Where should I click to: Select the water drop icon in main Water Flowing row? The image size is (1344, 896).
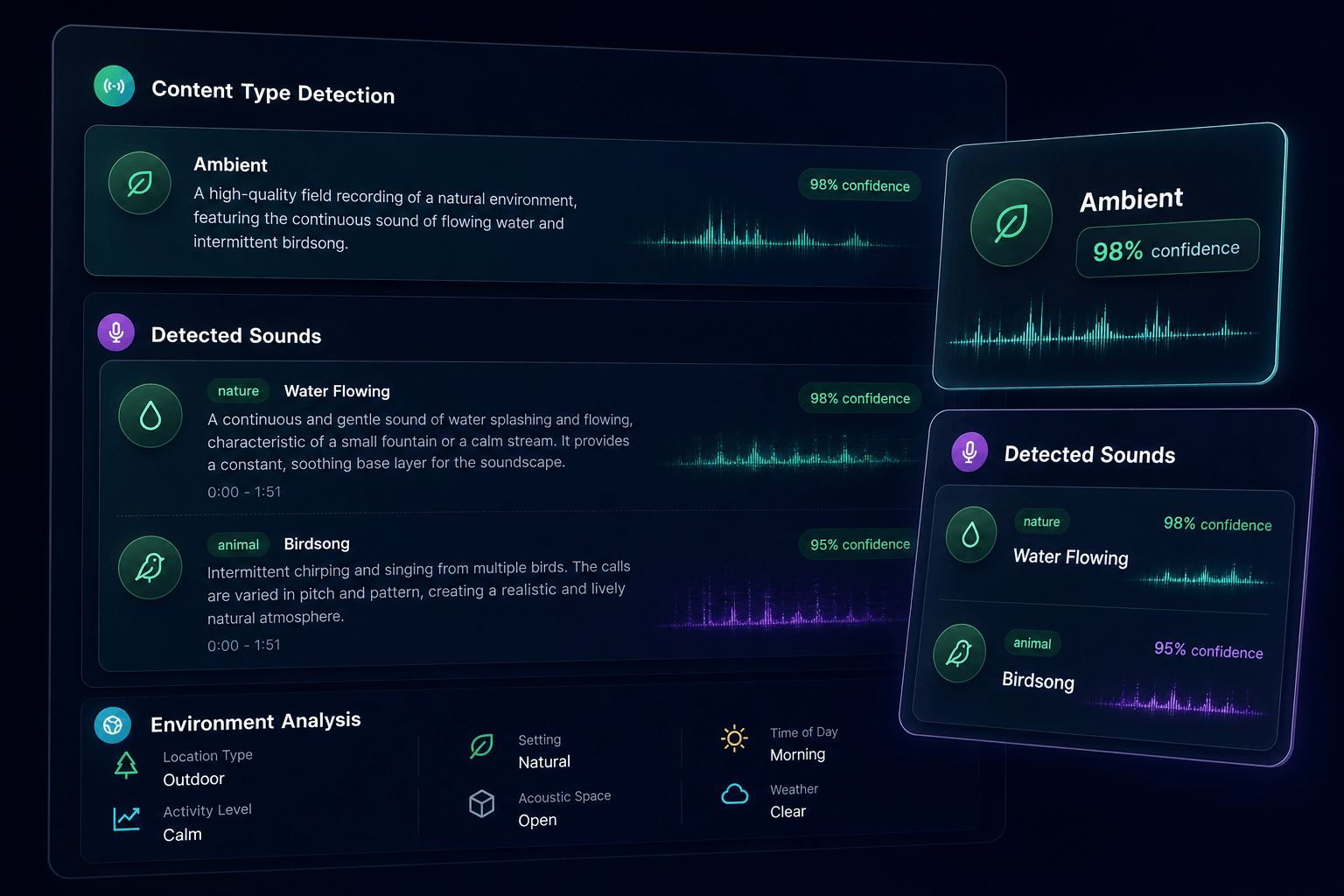[x=150, y=416]
